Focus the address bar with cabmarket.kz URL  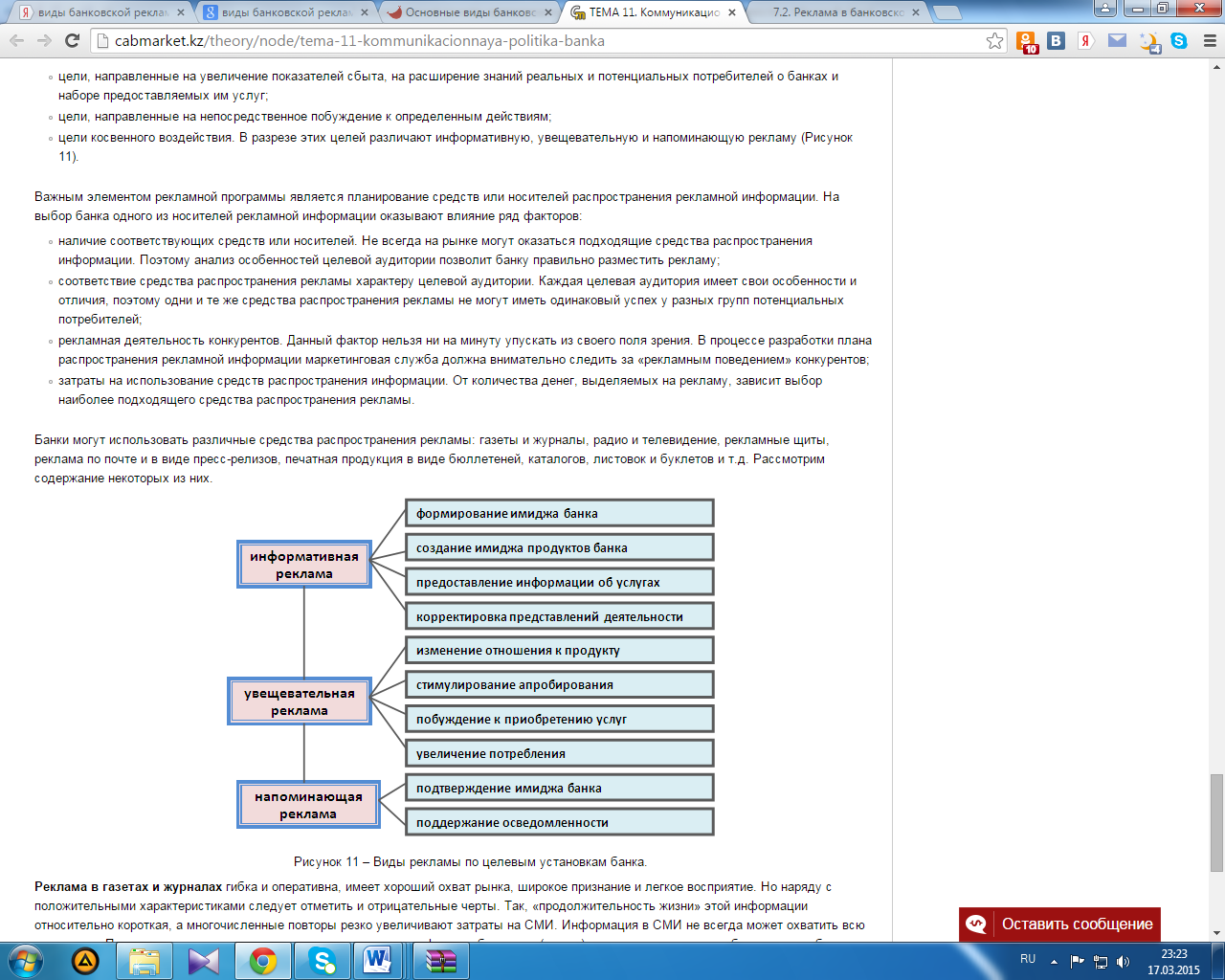click(547, 40)
